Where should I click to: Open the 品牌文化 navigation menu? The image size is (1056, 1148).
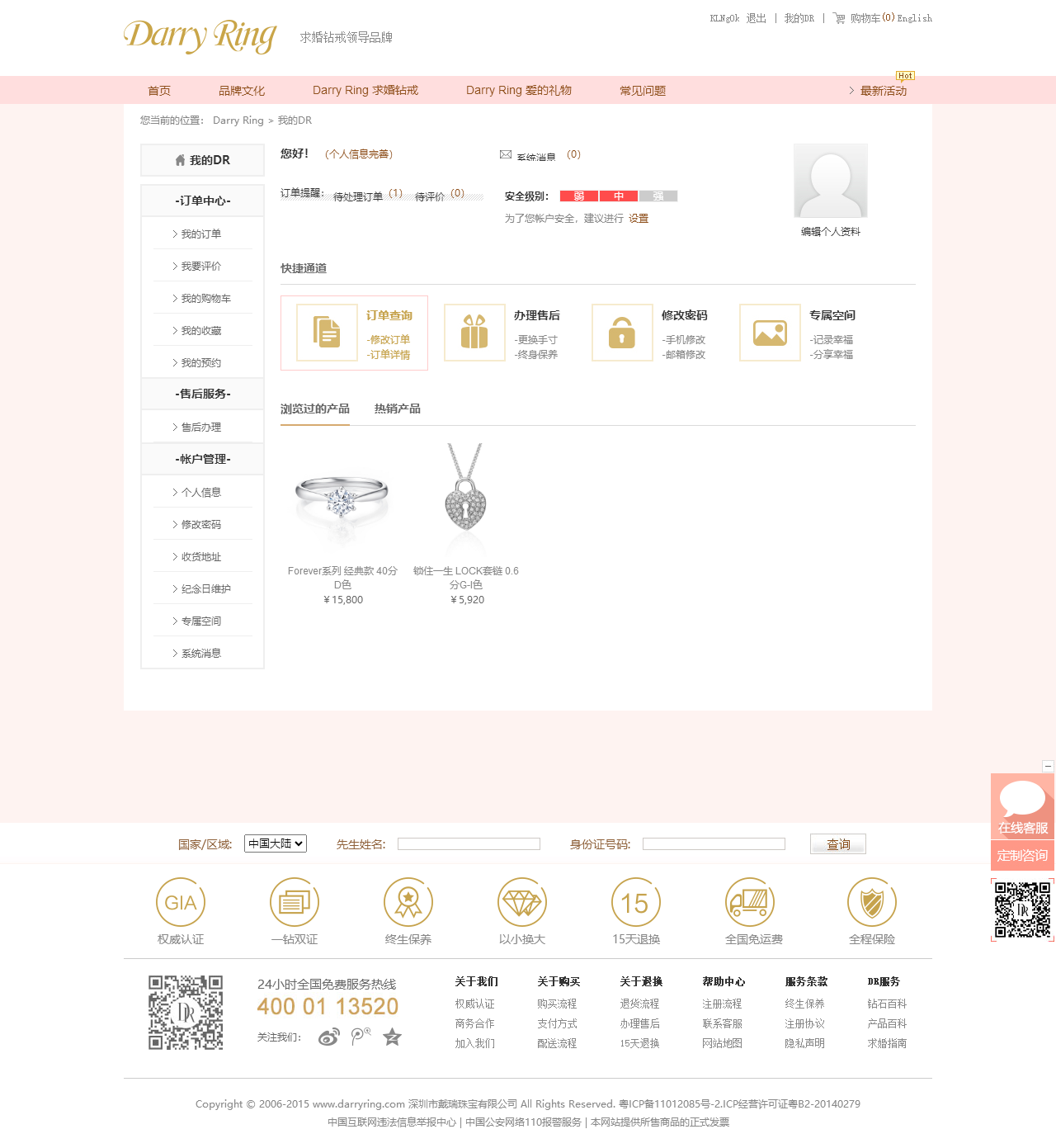coord(242,91)
